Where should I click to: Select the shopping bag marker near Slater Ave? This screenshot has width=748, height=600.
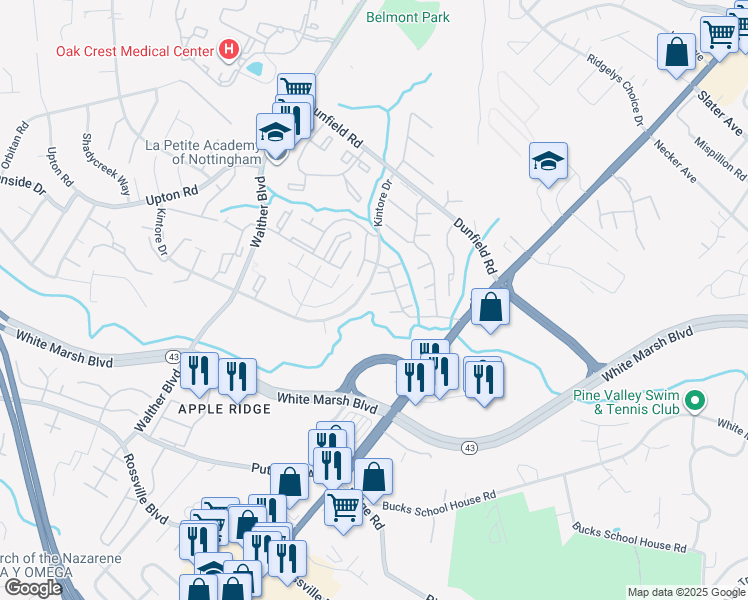click(x=676, y=53)
